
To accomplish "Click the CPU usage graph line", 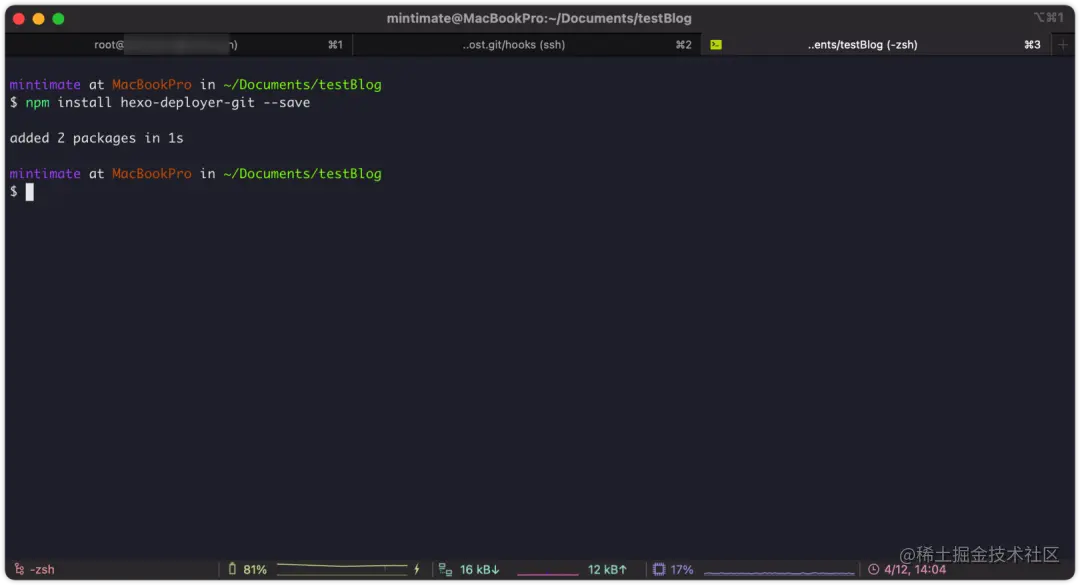I will [x=779, y=572].
